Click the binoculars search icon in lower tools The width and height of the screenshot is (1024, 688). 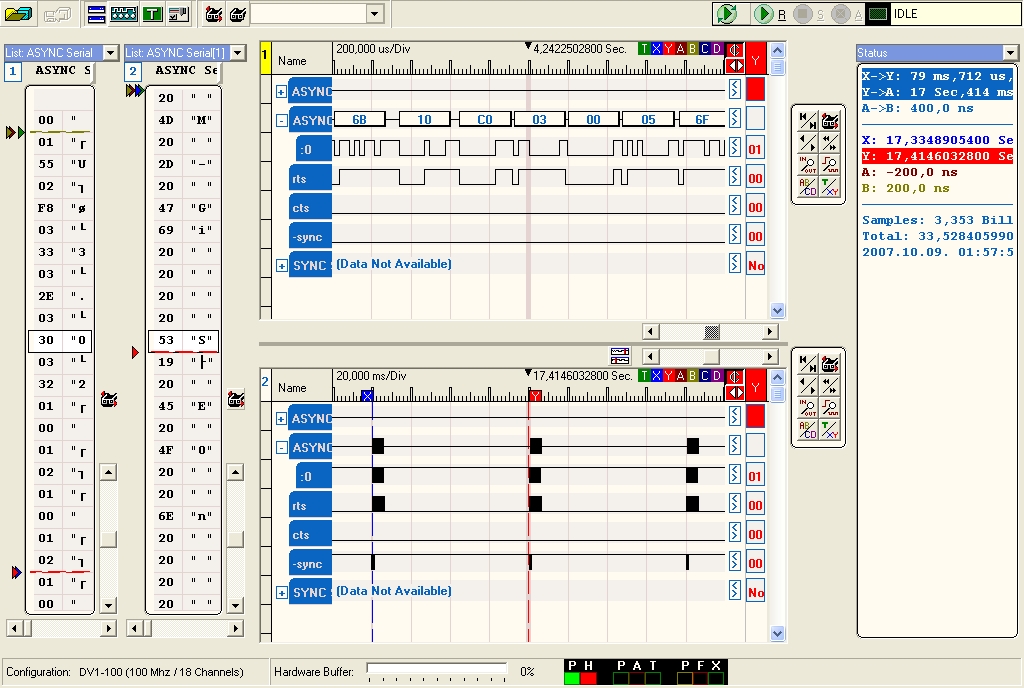[x=829, y=364]
